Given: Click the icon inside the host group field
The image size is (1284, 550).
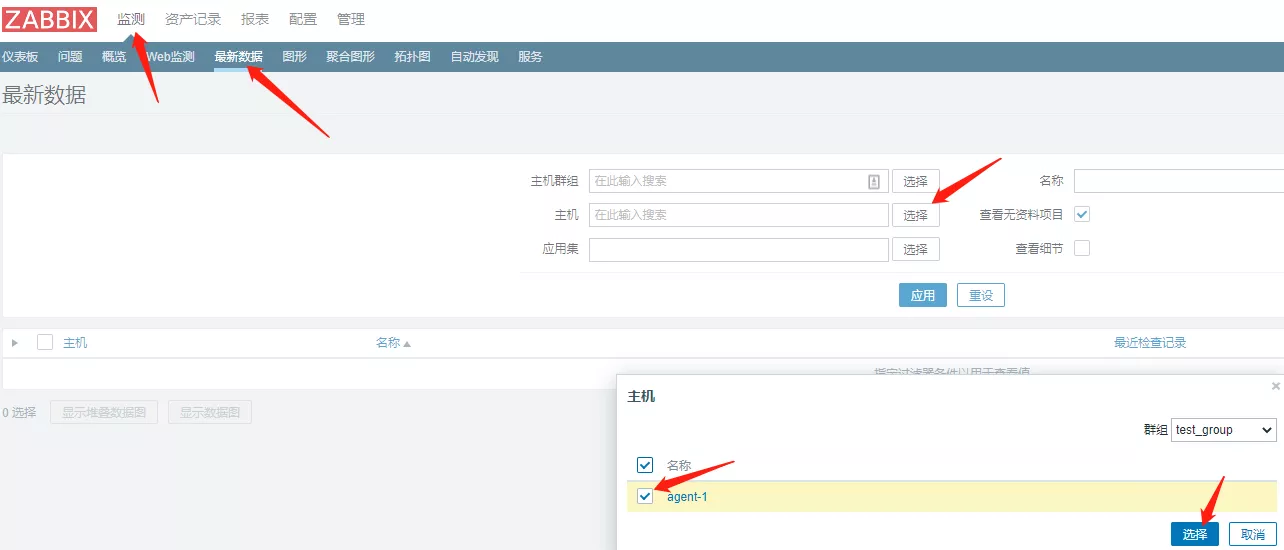Looking at the screenshot, I should 873,181.
